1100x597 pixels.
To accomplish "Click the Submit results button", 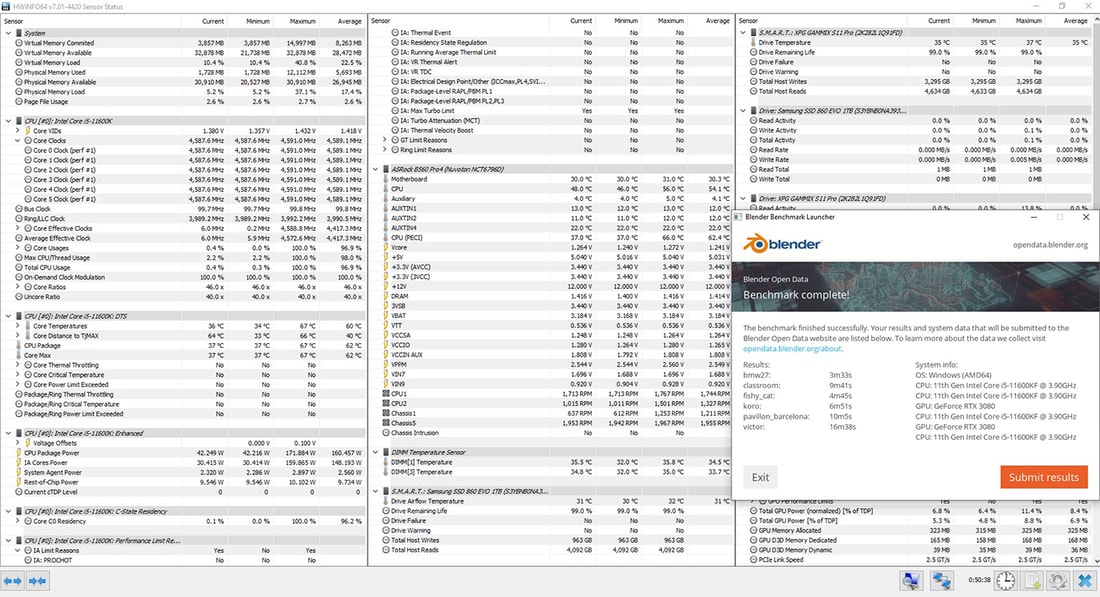I will tap(1043, 477).
